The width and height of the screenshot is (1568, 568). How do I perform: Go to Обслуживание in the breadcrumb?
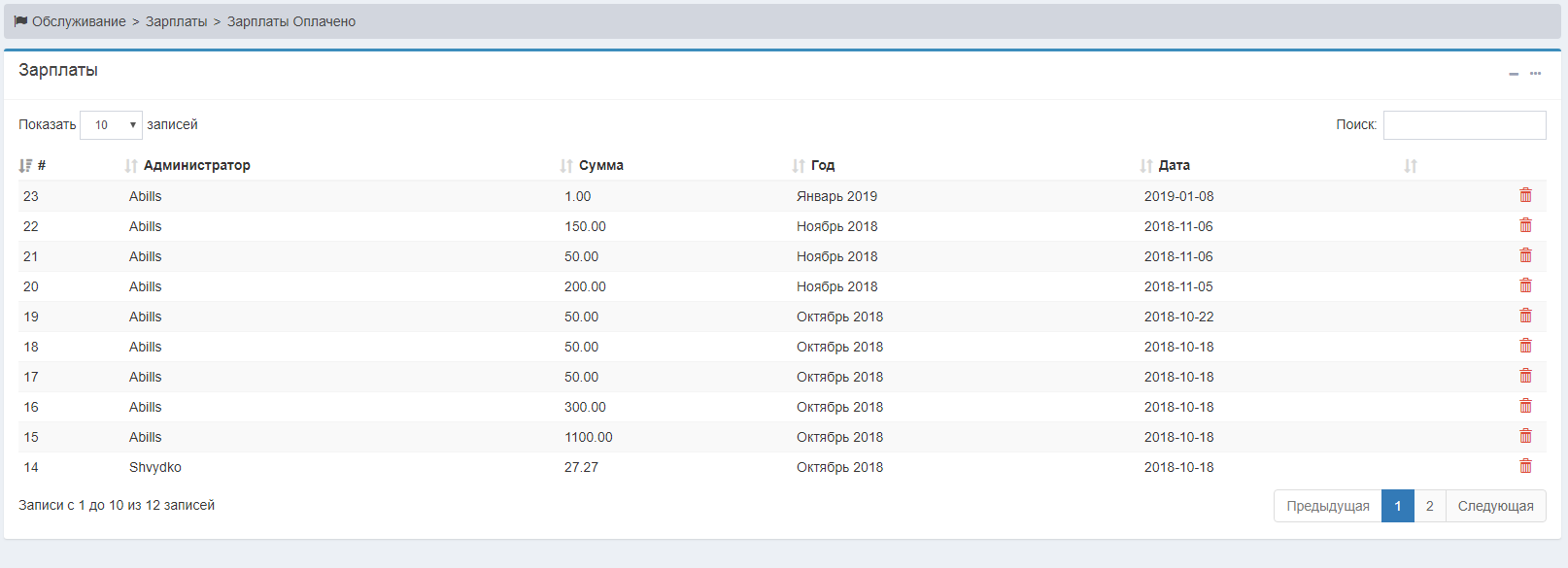pos(79,21)
